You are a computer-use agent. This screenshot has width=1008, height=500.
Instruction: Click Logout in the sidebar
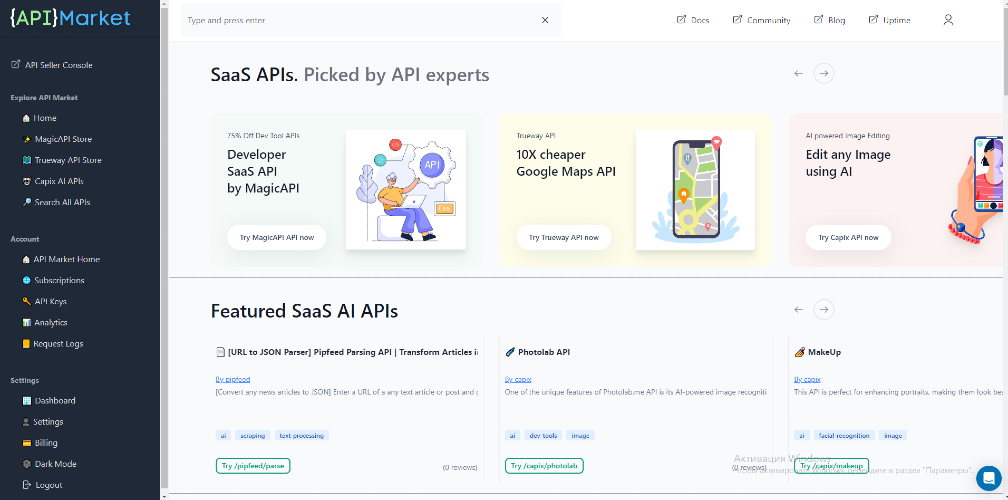42,485
